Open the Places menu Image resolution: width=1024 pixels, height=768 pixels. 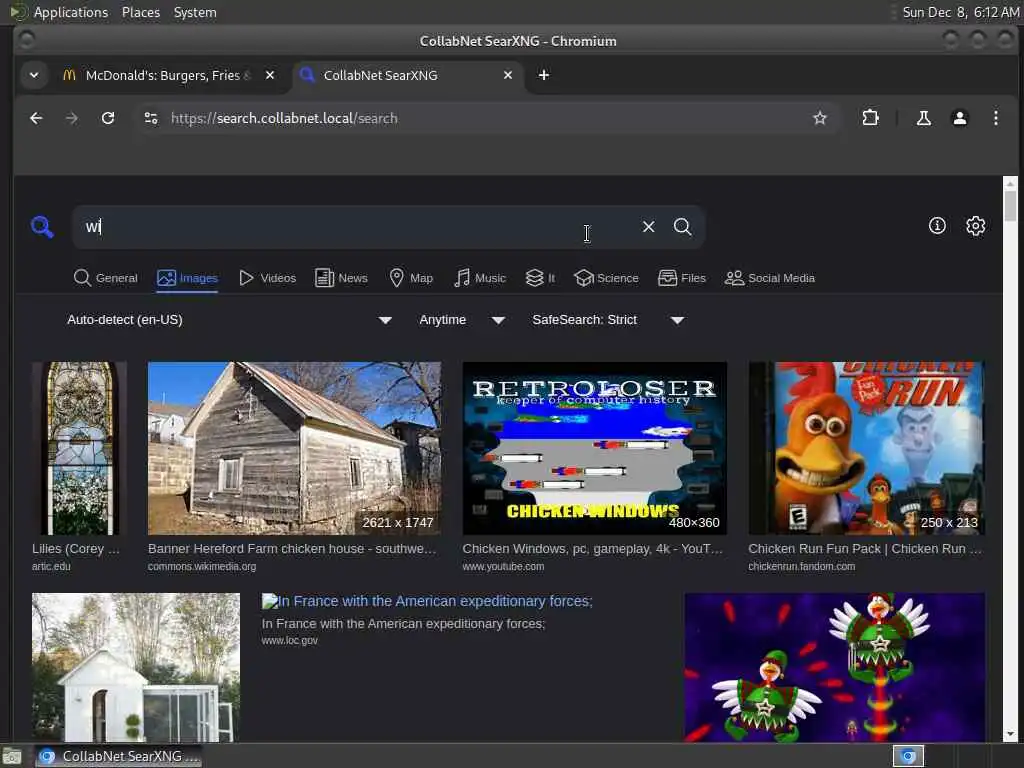pyautogui.click(x=140, y=12)
